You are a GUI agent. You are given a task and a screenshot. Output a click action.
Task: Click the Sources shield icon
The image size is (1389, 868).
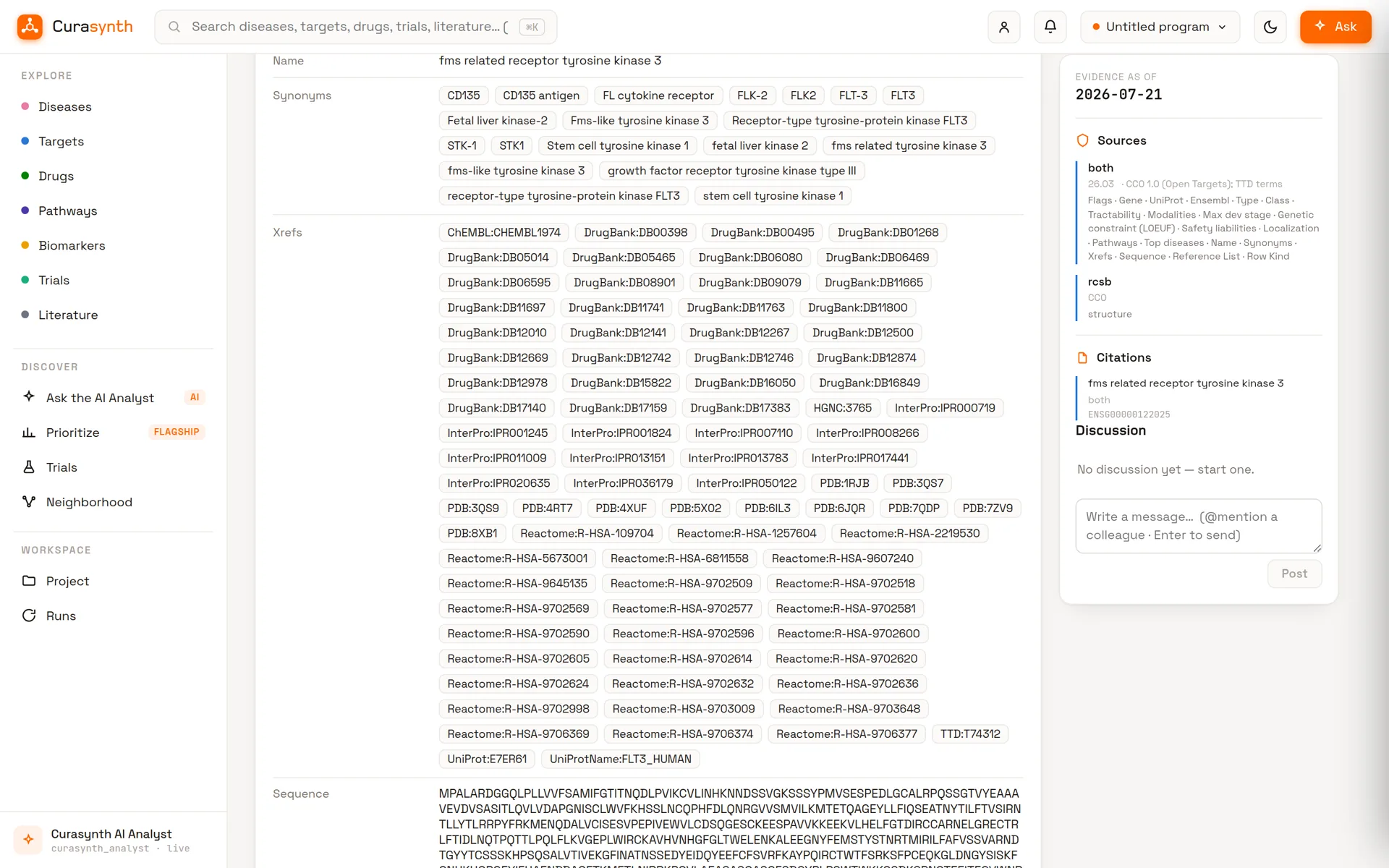click(x=1082, y=140)
